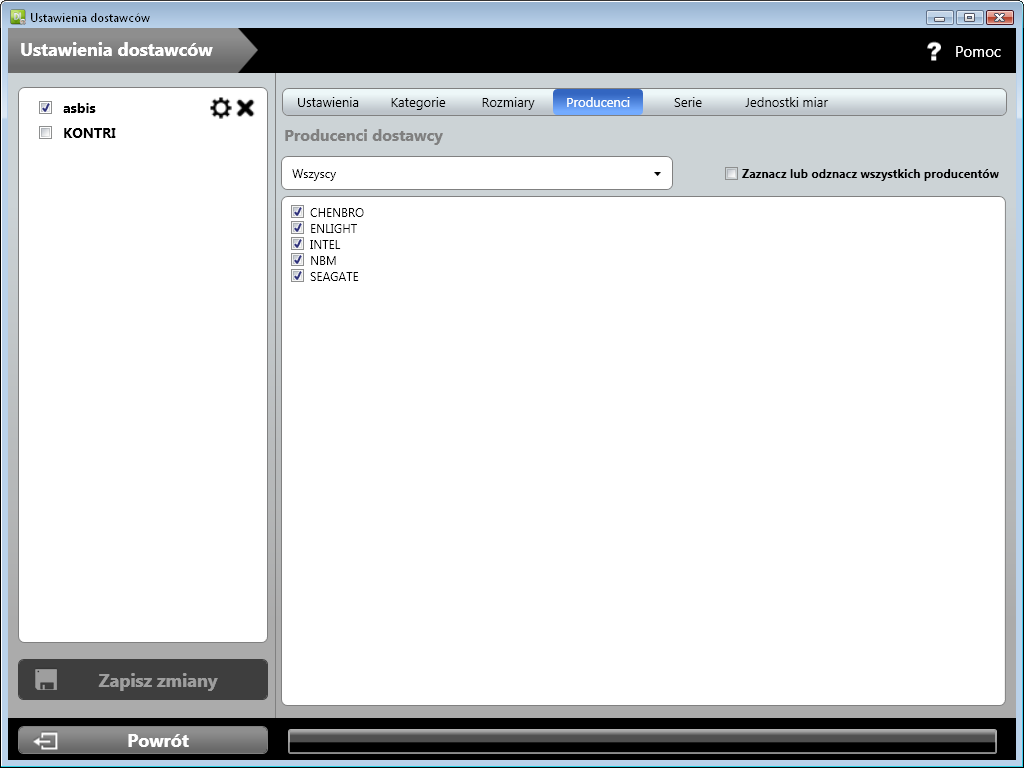The height and width of the screenshot is (768, 1024).
Task: Select the asbis supplier name
Action: point(79,108)
